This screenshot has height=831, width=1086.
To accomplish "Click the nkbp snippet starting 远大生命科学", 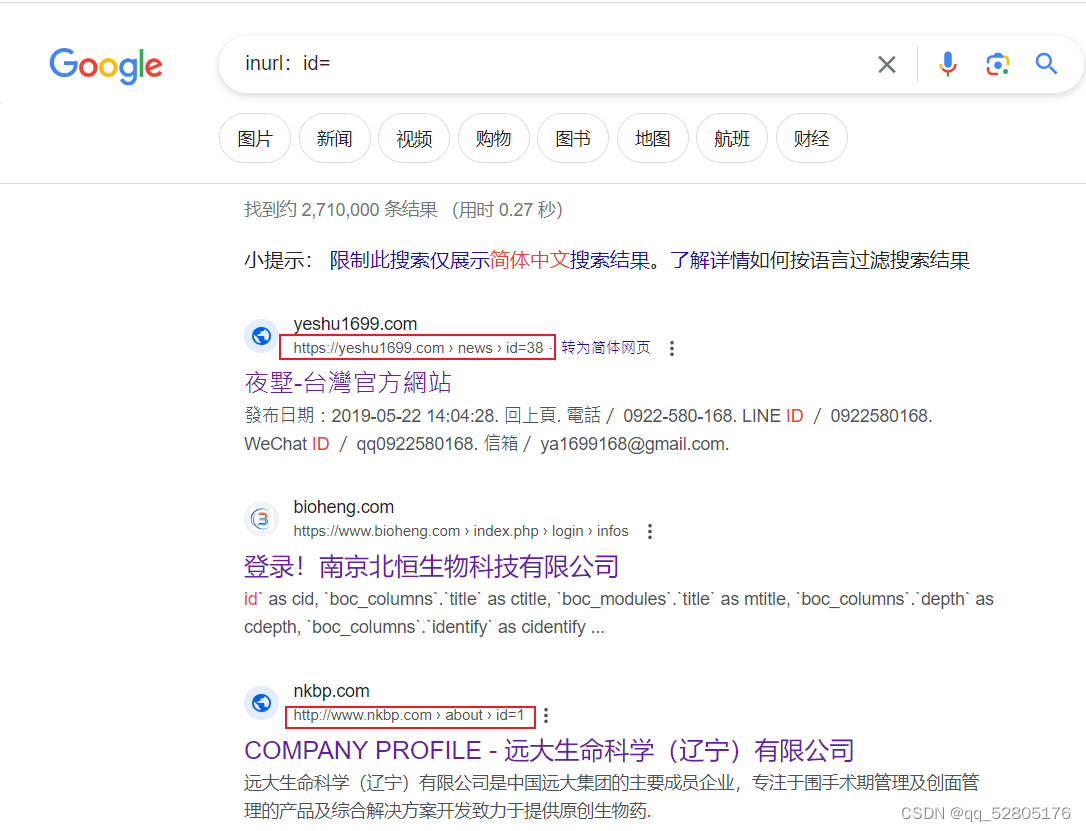I will pos(612,796).
